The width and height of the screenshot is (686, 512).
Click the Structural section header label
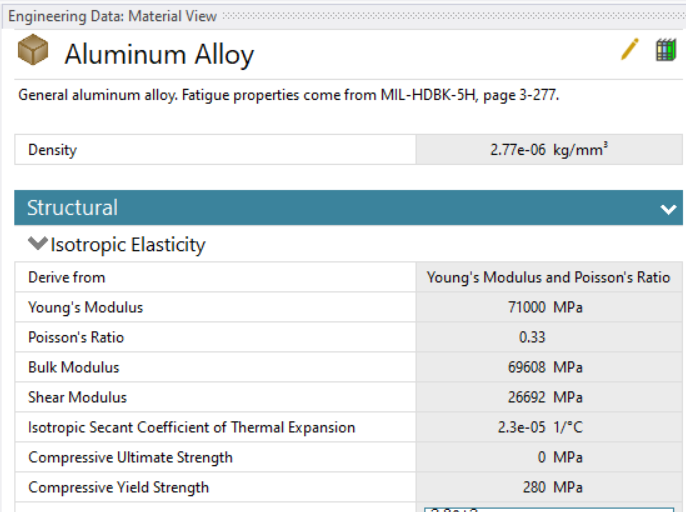tap(72, 208)
